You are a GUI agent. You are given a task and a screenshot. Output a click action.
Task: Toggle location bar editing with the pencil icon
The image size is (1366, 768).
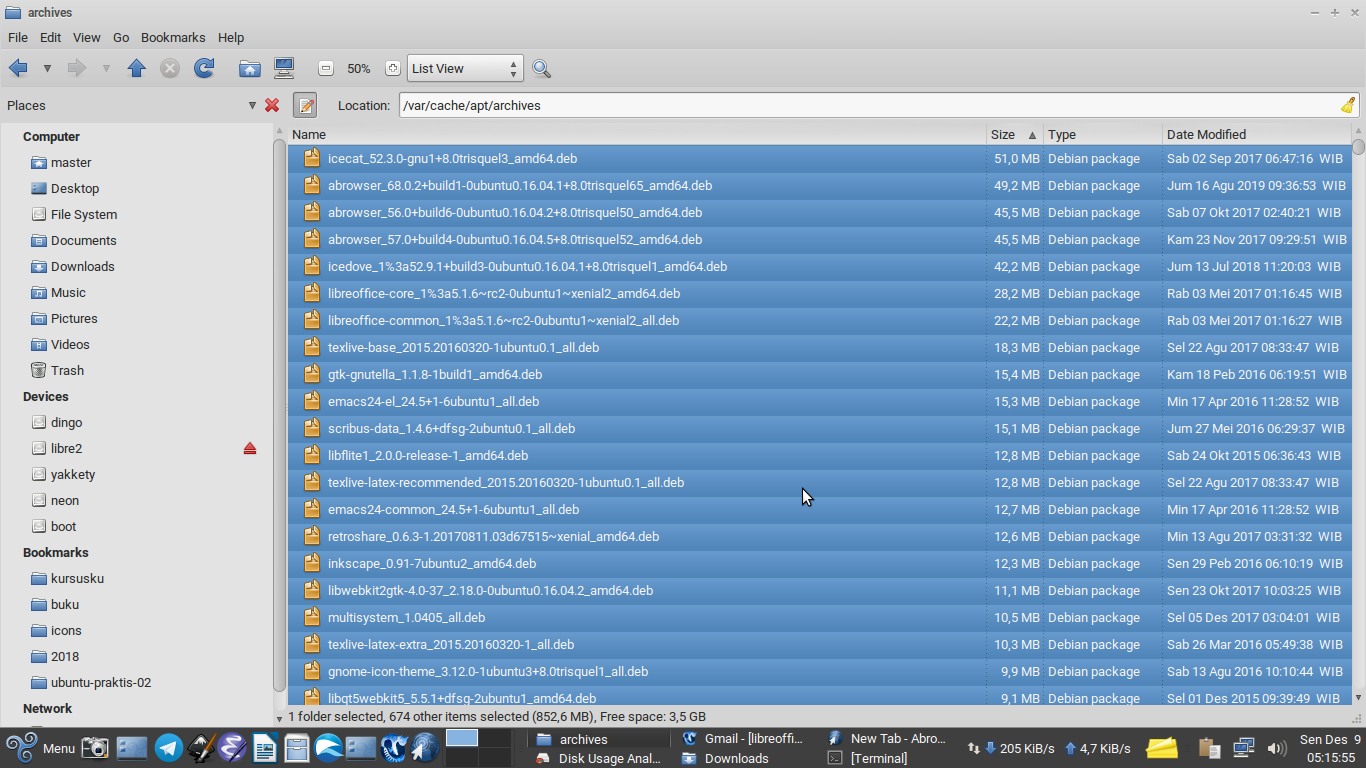click(x=305, y=105)
